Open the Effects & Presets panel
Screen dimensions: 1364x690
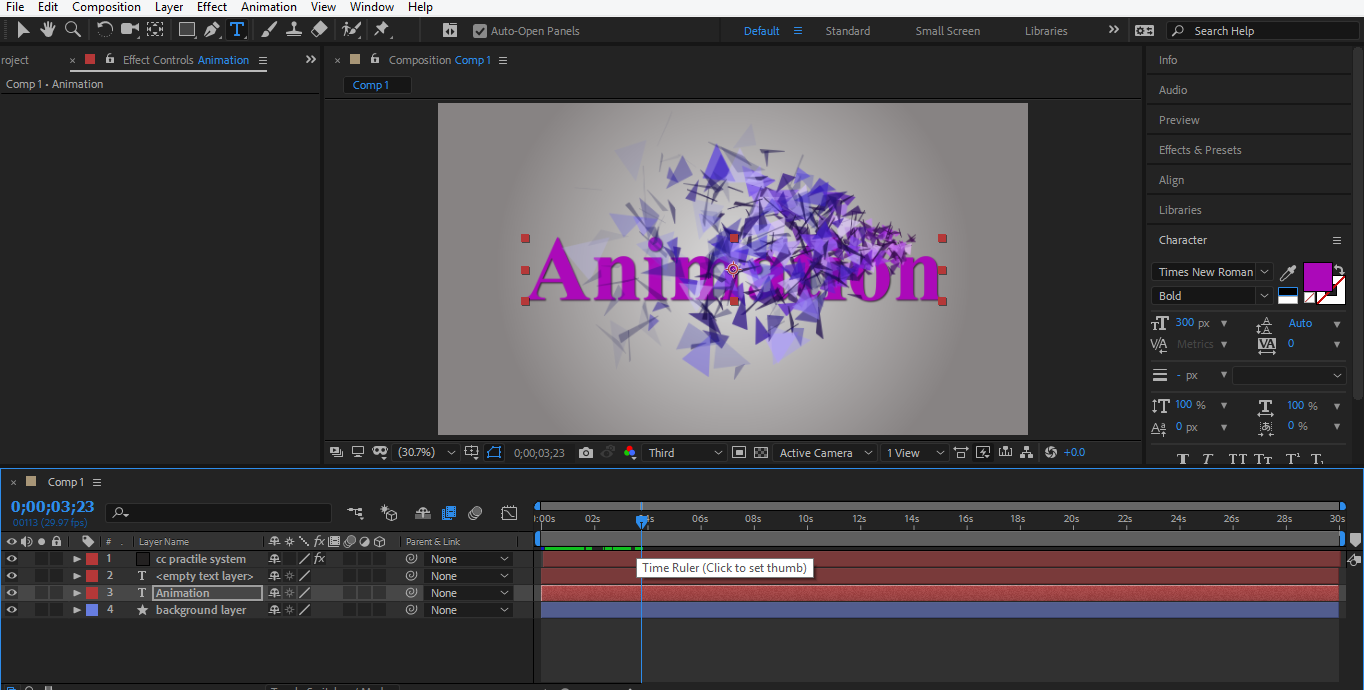point(1200,150)
